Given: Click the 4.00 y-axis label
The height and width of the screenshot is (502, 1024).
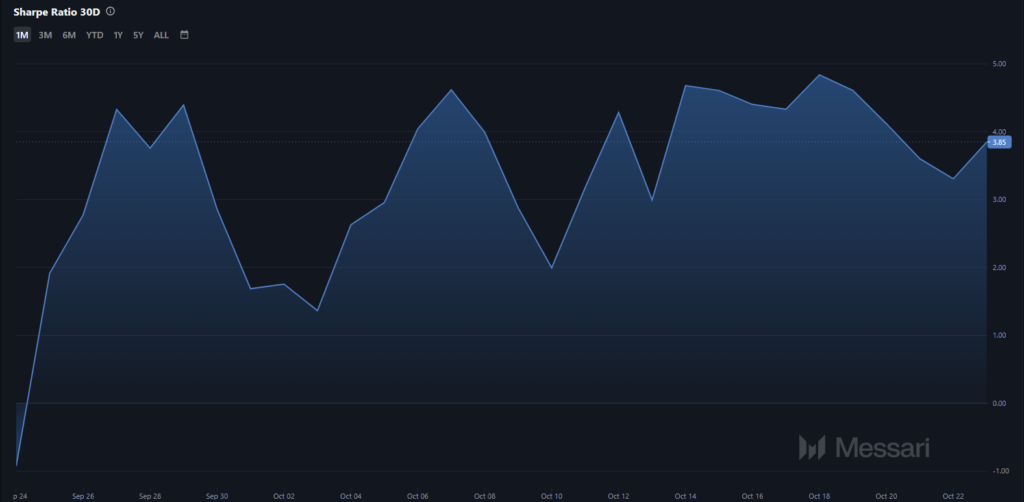Looking at the screenshot, I should tap(999, 131).
